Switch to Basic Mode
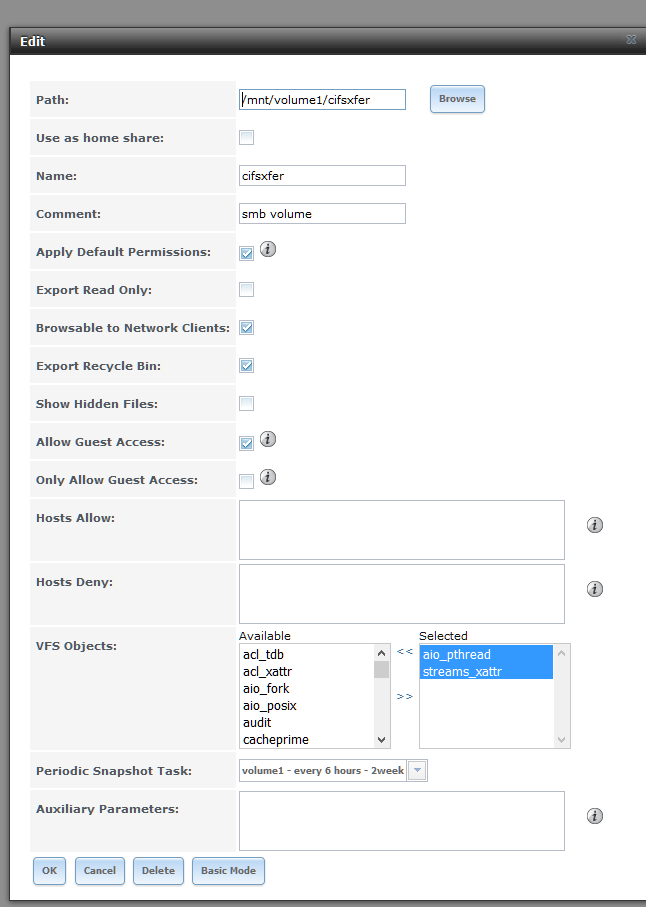646x907 pixels. [x=228, y=871]
